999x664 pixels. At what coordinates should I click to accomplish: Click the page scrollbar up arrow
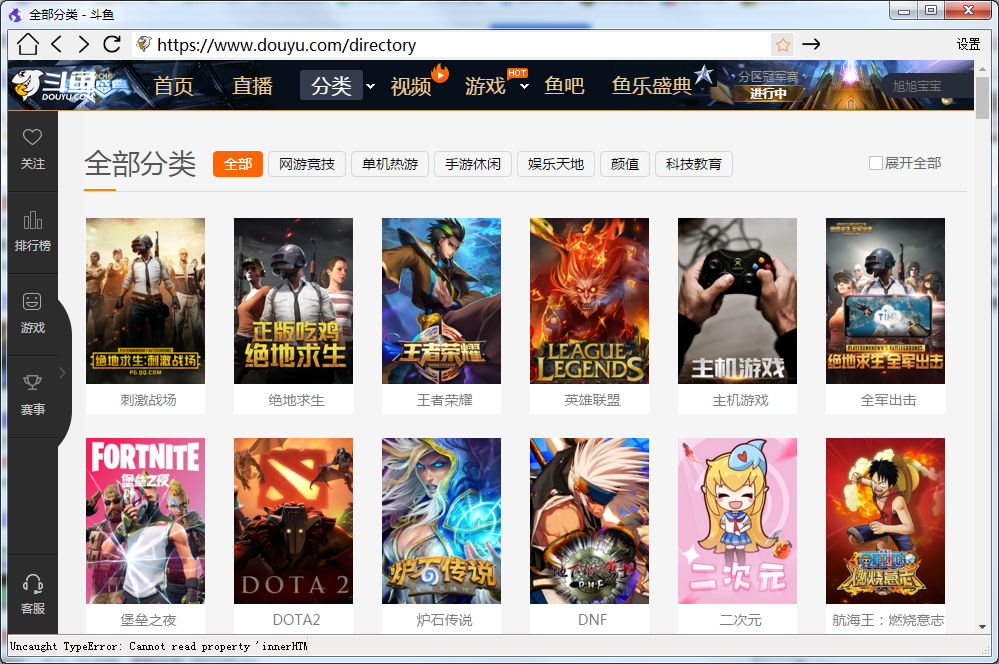(982, 69)
